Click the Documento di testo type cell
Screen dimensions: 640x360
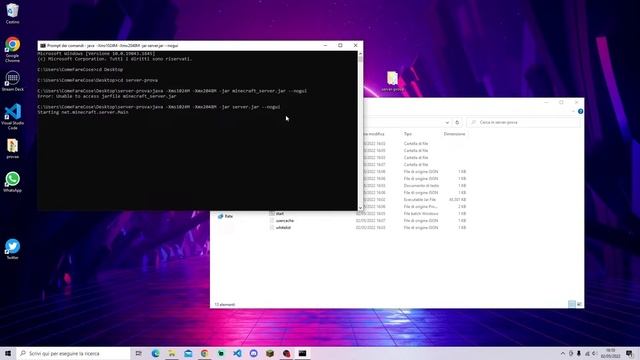[x=421, y=186]
